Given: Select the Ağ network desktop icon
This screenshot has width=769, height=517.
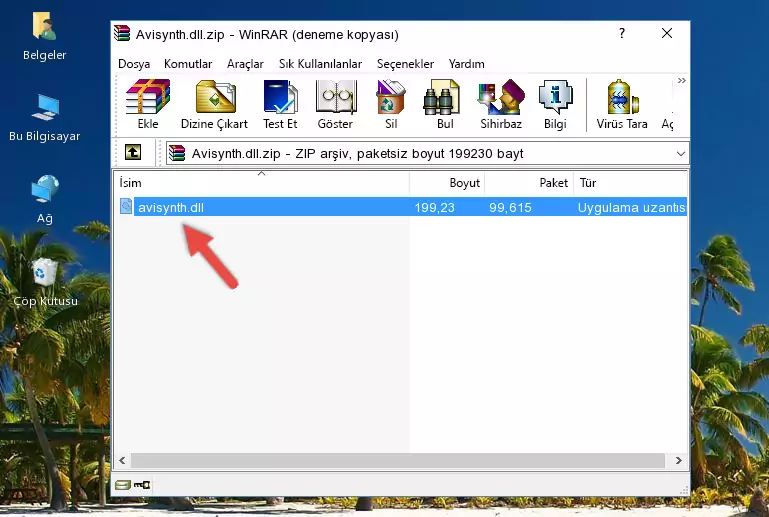Looking at the screenshot, I should pyautogui.click(x=45, y=199).
